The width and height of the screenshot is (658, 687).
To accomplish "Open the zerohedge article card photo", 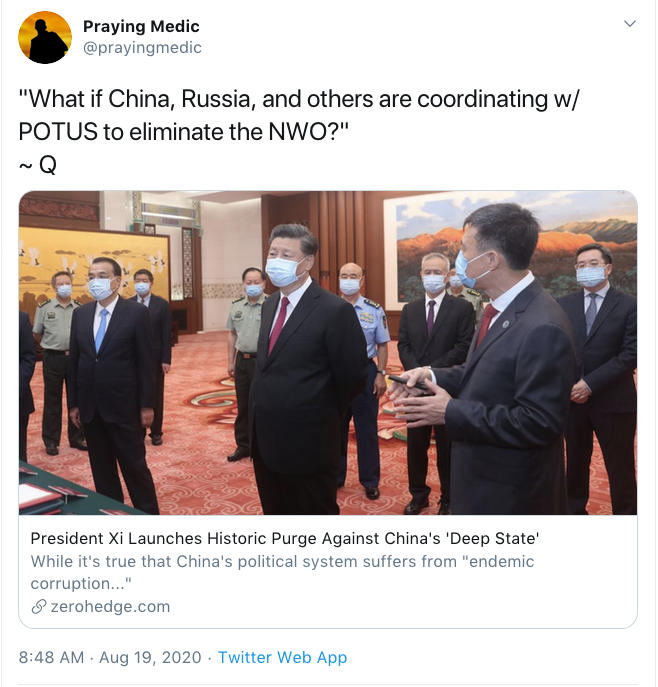I will pos(328,353).
